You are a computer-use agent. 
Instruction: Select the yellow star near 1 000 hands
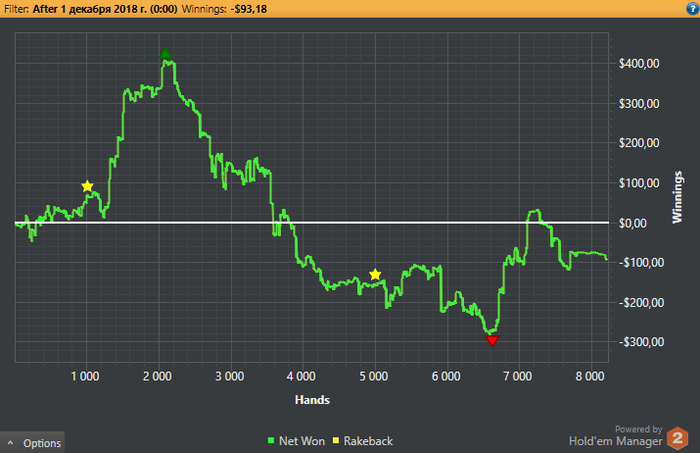pos(87,186)
